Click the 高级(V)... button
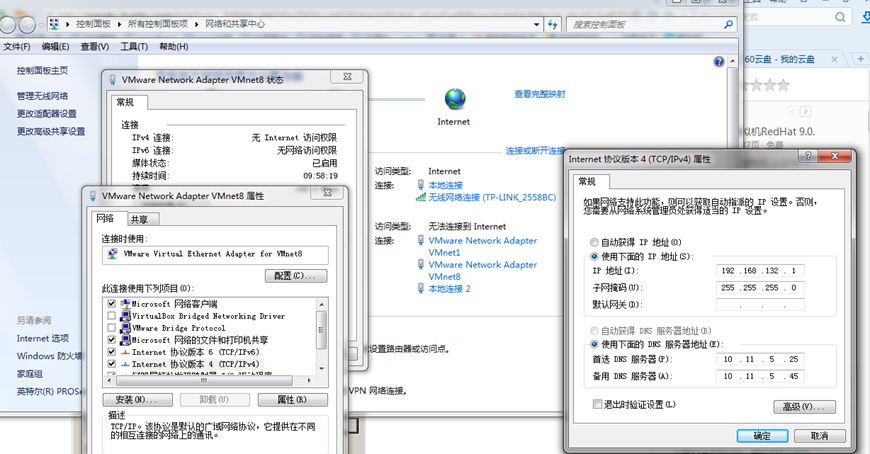This screenshot has height=454, width=870. point(804,407)
